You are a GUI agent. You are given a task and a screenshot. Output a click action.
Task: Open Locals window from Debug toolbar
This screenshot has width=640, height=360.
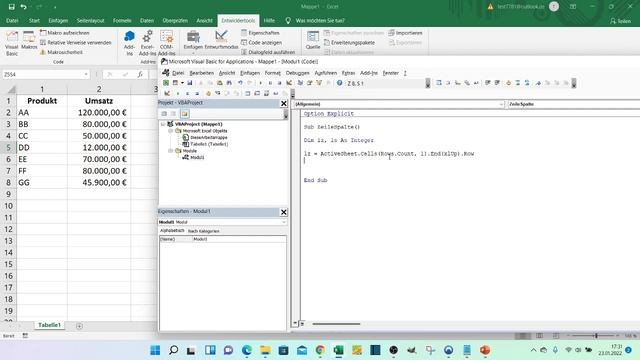(x=247, y=93)
